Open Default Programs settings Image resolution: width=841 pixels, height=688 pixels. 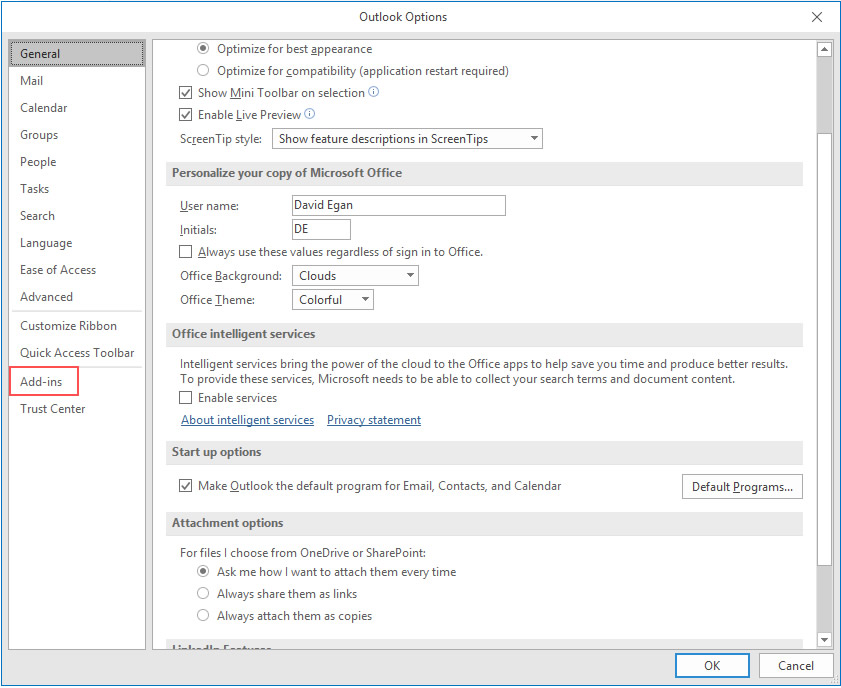pos(742,486)
